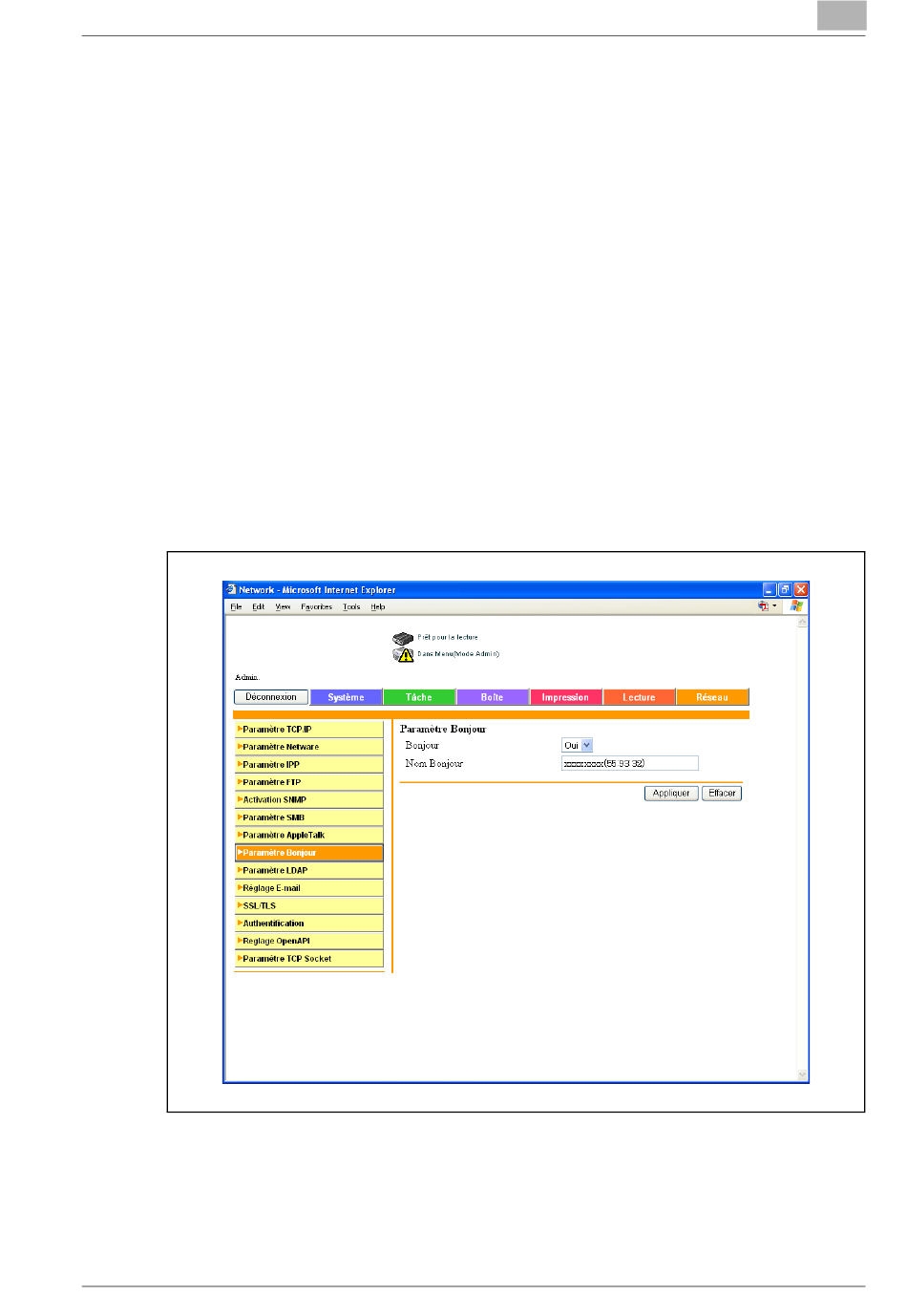This screenshot has height=1316, width=907.
Task: Click the 'Dans Menu(Mode Admin)' status text
Action: (458, 655)
